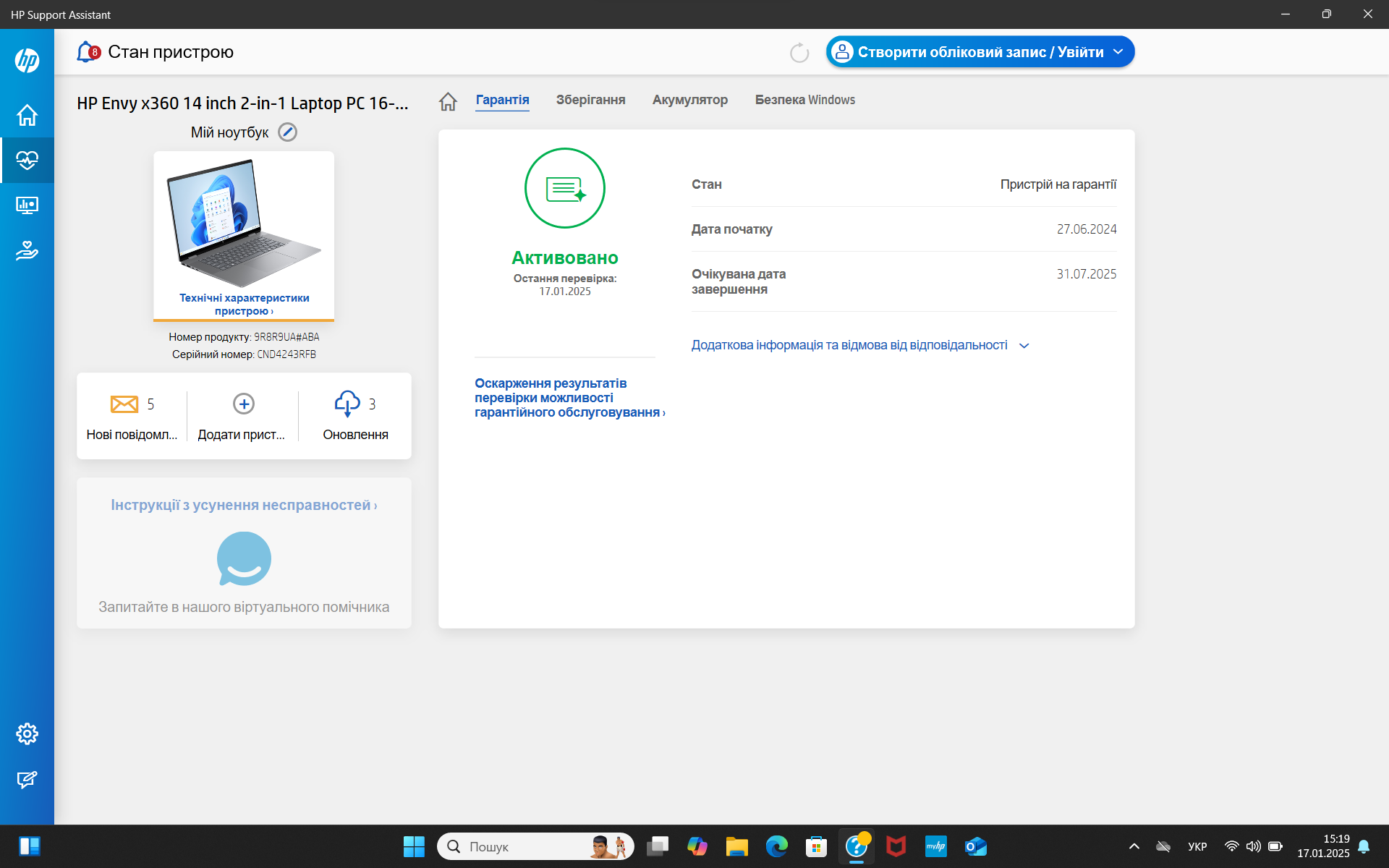This screenshot has height=868, width=1389.
Task: Open widgets panel icon in taskbar
Action: click(30, 846)
